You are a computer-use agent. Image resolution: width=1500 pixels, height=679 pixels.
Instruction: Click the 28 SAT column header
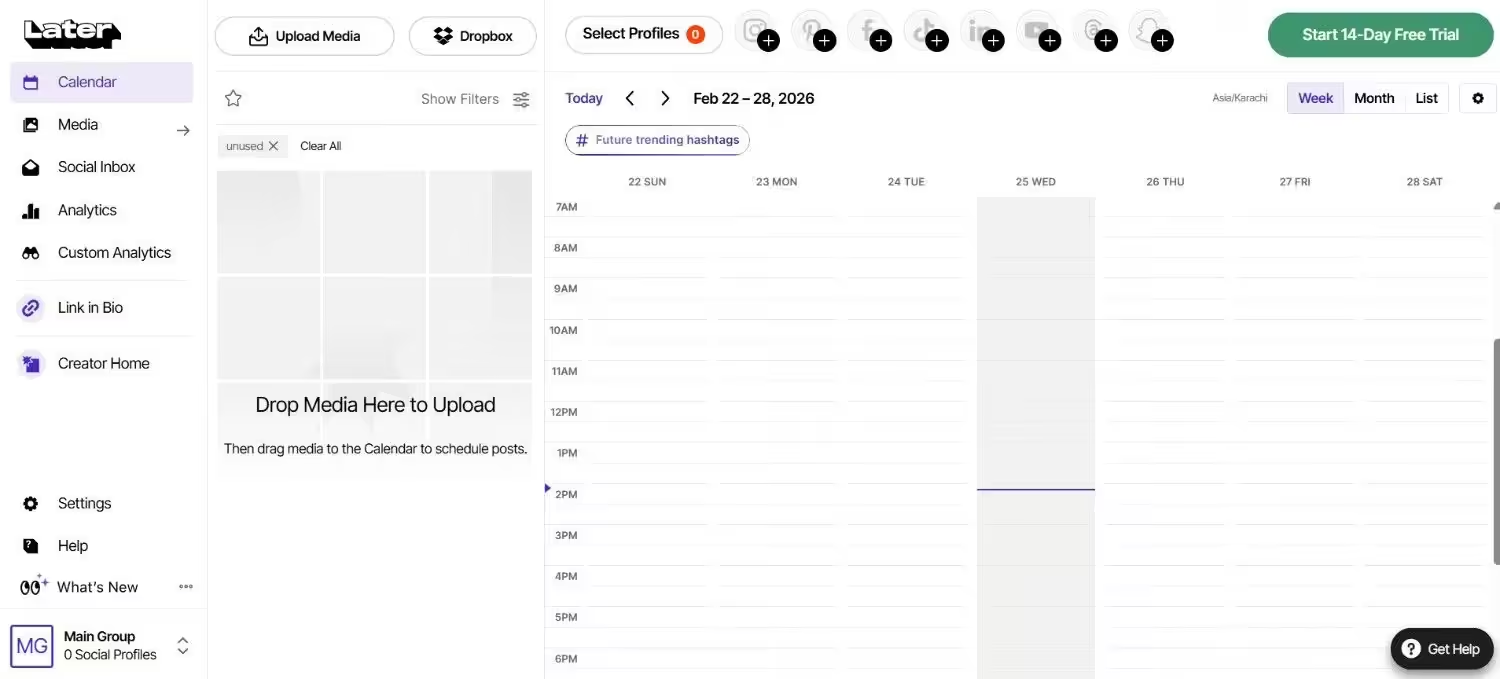coord(1425,182)
